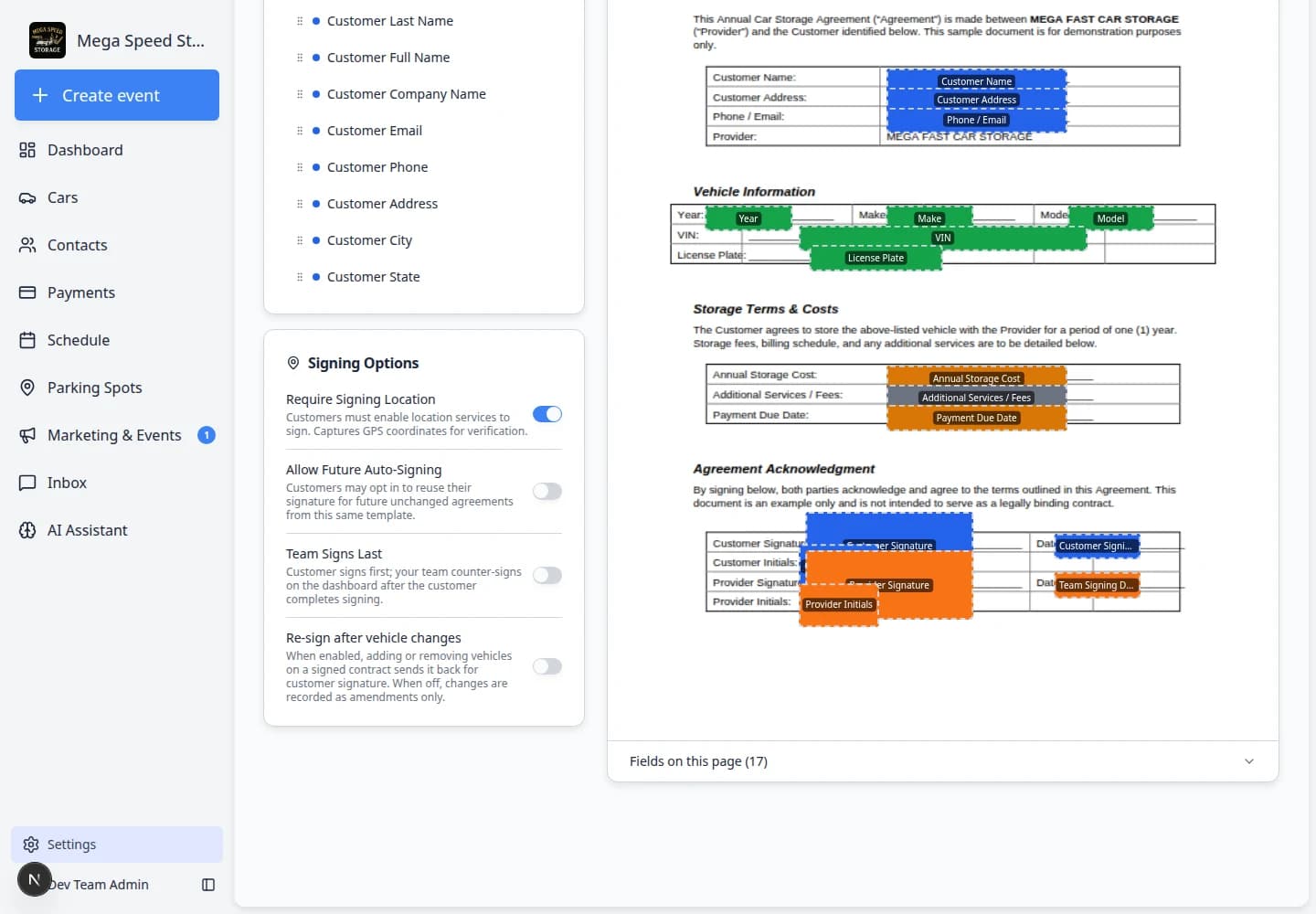The image size is (1316, 914).
Task: Click the Marketing & Events notification badge
Action: [x=207, y=435]
